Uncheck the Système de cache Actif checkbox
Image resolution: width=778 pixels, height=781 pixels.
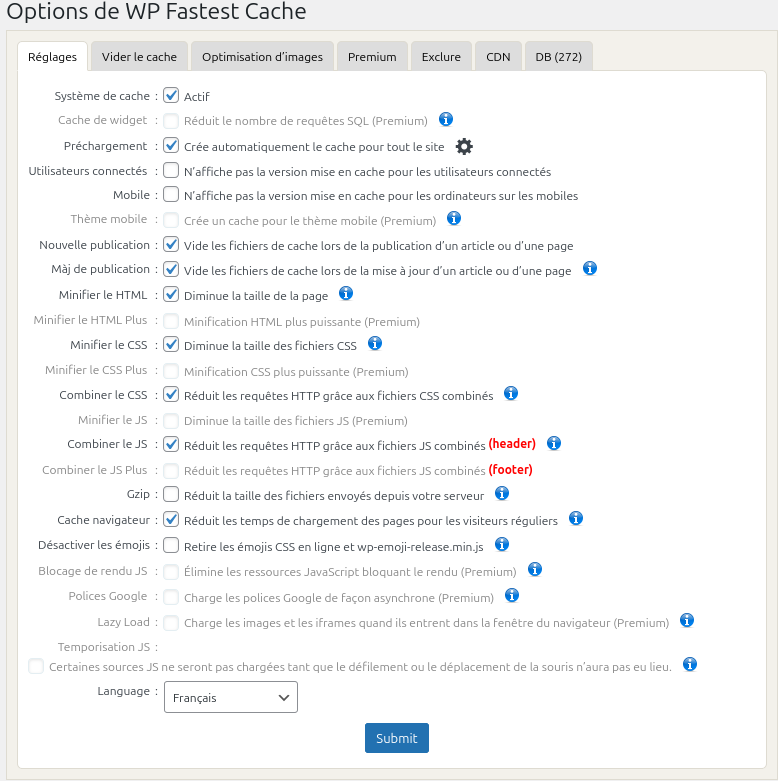171,96
